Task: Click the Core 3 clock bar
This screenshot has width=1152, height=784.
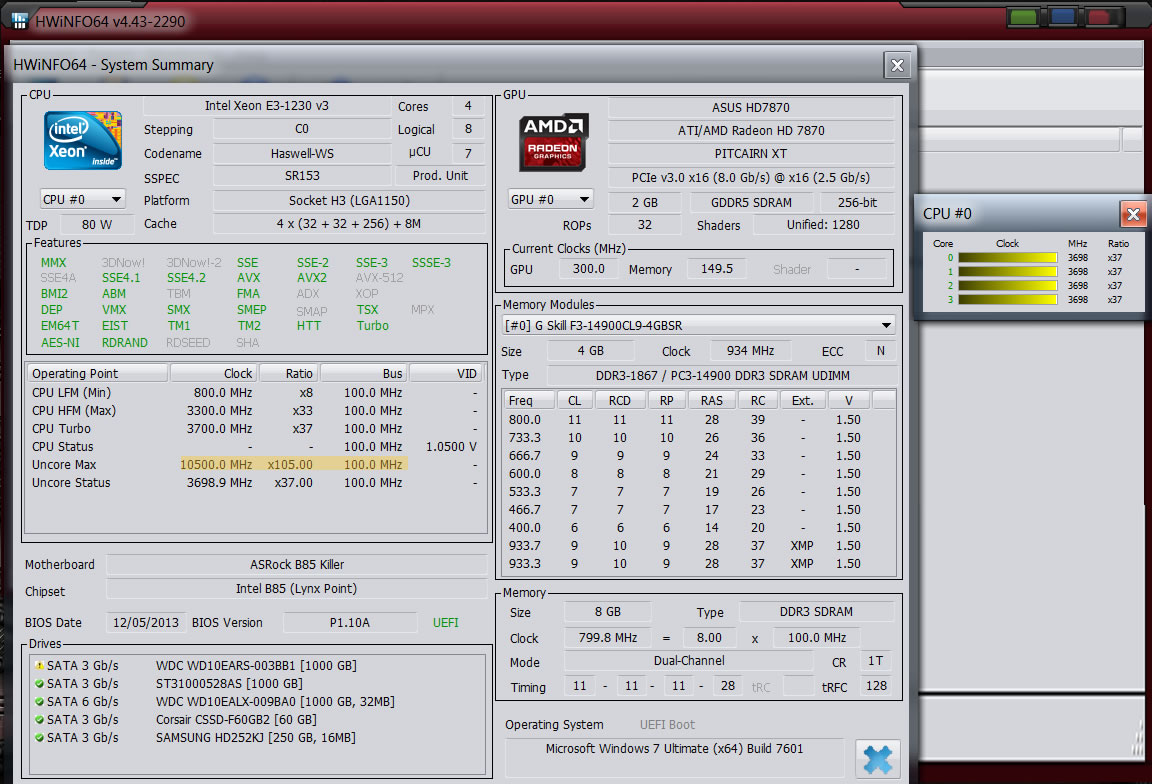Action: pyautogui.click(x=1007, y=300)
